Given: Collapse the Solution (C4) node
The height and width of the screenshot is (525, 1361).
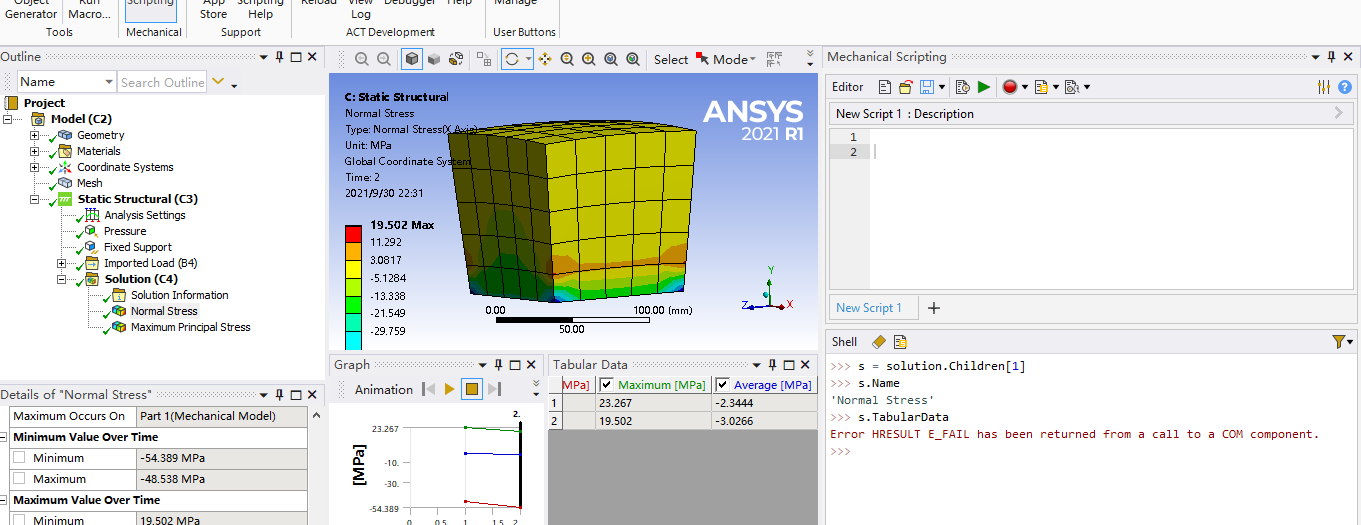Looking at the screenshot, I should [x=62, y=279].
